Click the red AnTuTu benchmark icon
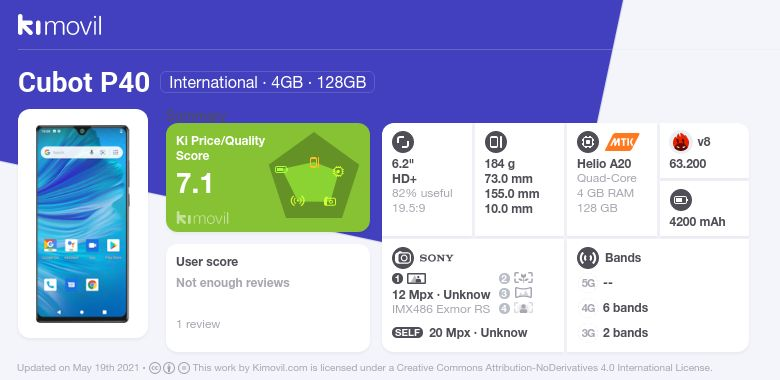780x380 pixels. (x=680, y=142)
